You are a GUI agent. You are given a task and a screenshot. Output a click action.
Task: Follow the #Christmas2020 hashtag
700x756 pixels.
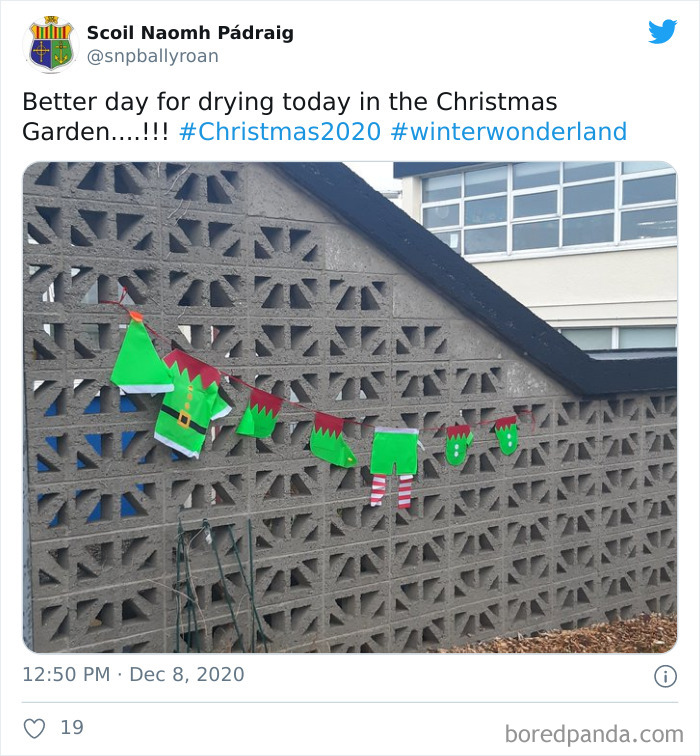click(x=280, y=132)
